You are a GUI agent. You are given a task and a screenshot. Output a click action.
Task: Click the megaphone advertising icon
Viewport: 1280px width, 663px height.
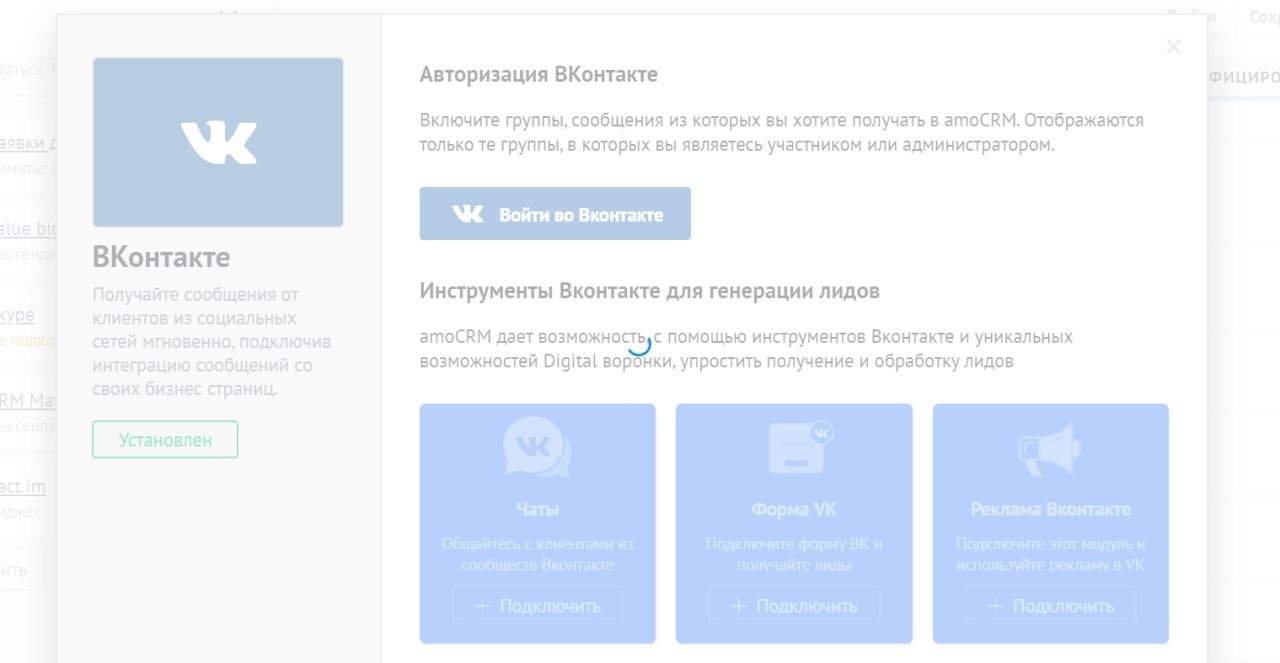point(1050,448)
